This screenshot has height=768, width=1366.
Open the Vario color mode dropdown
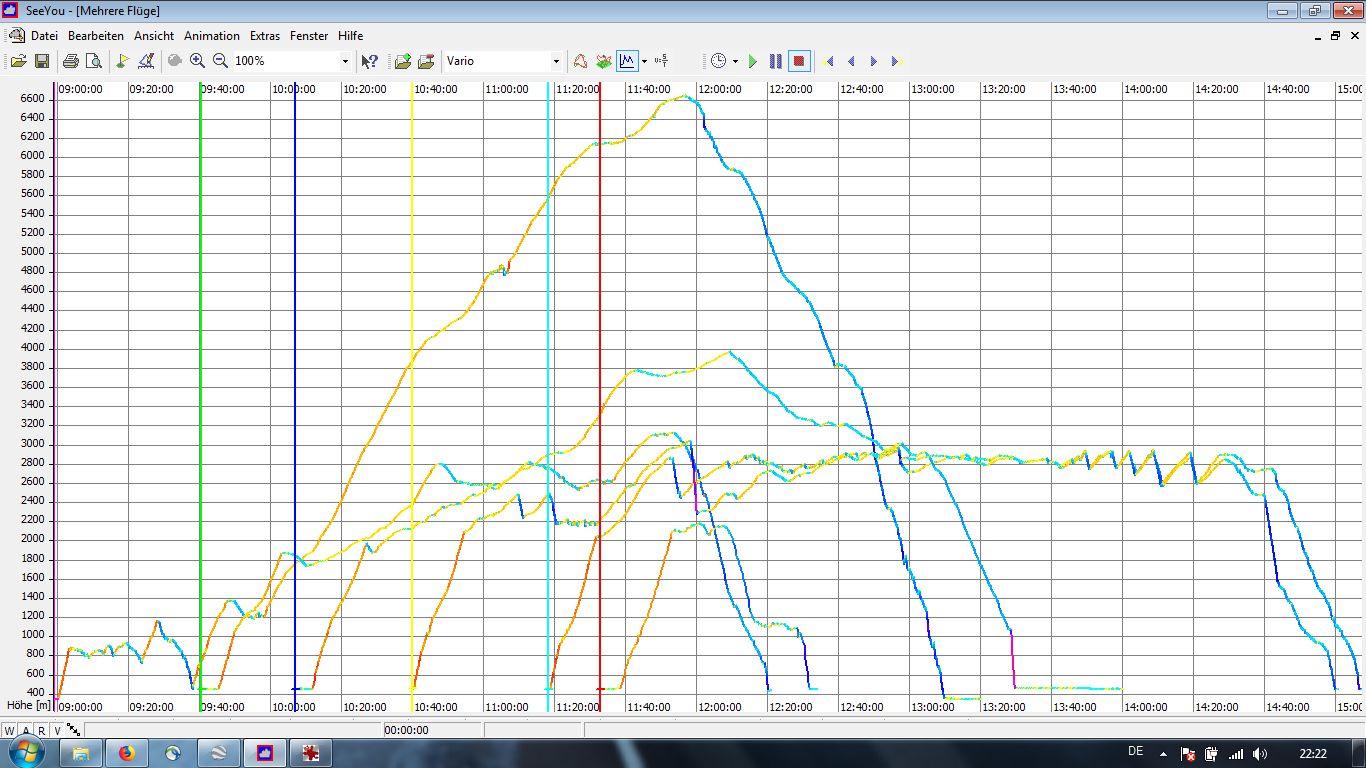tap(556, 61)
